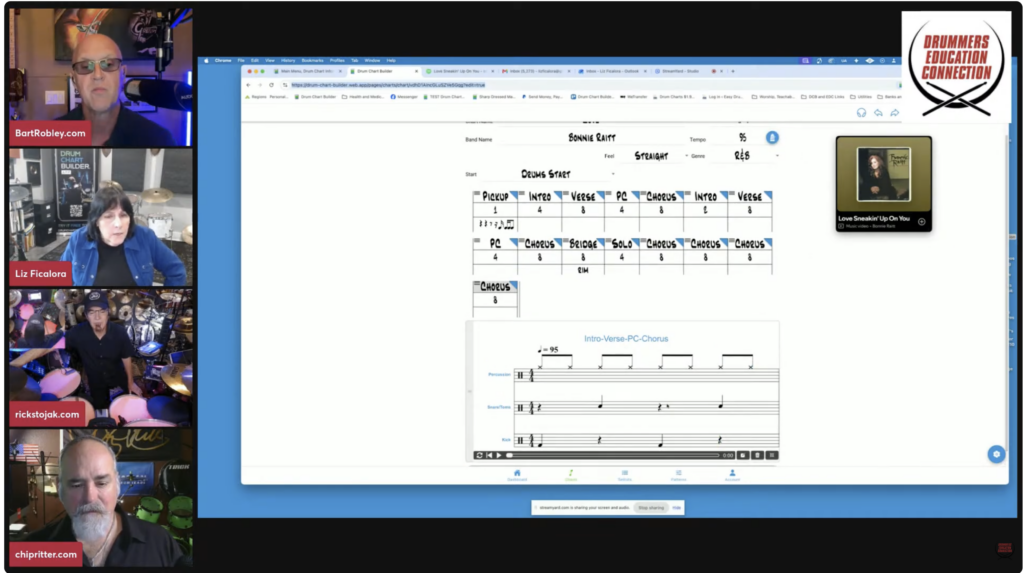Click the blue metronome button next to Tempo
1024x573 pixels.
[x=772, y=138]
